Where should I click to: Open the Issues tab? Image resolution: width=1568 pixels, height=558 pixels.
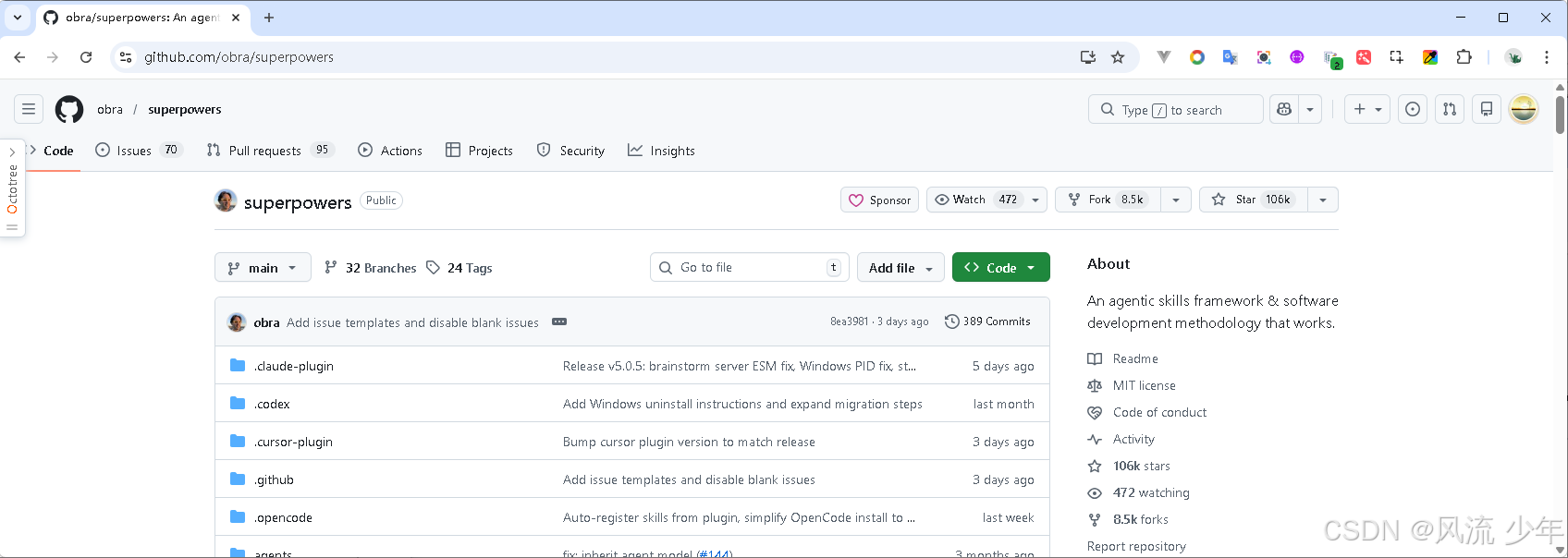pyautogui.click(x=139, y=151)
